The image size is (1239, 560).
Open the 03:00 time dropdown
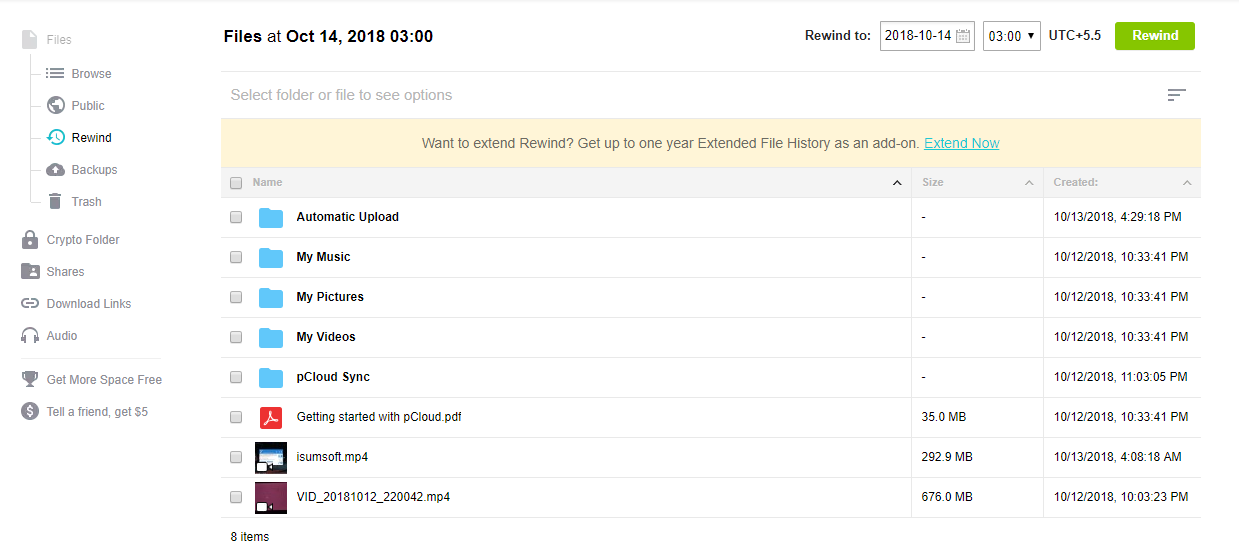pyautogui.click(x=1012, y=36)
